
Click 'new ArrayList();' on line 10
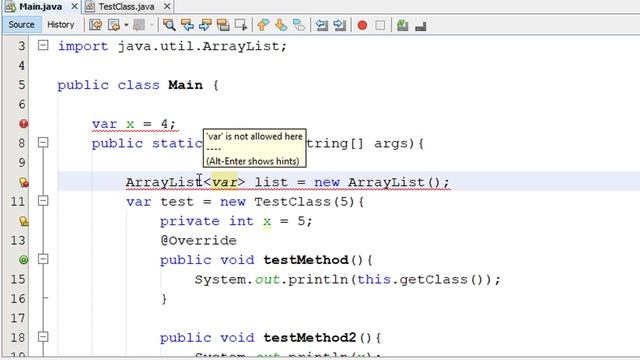coord(382,182)
